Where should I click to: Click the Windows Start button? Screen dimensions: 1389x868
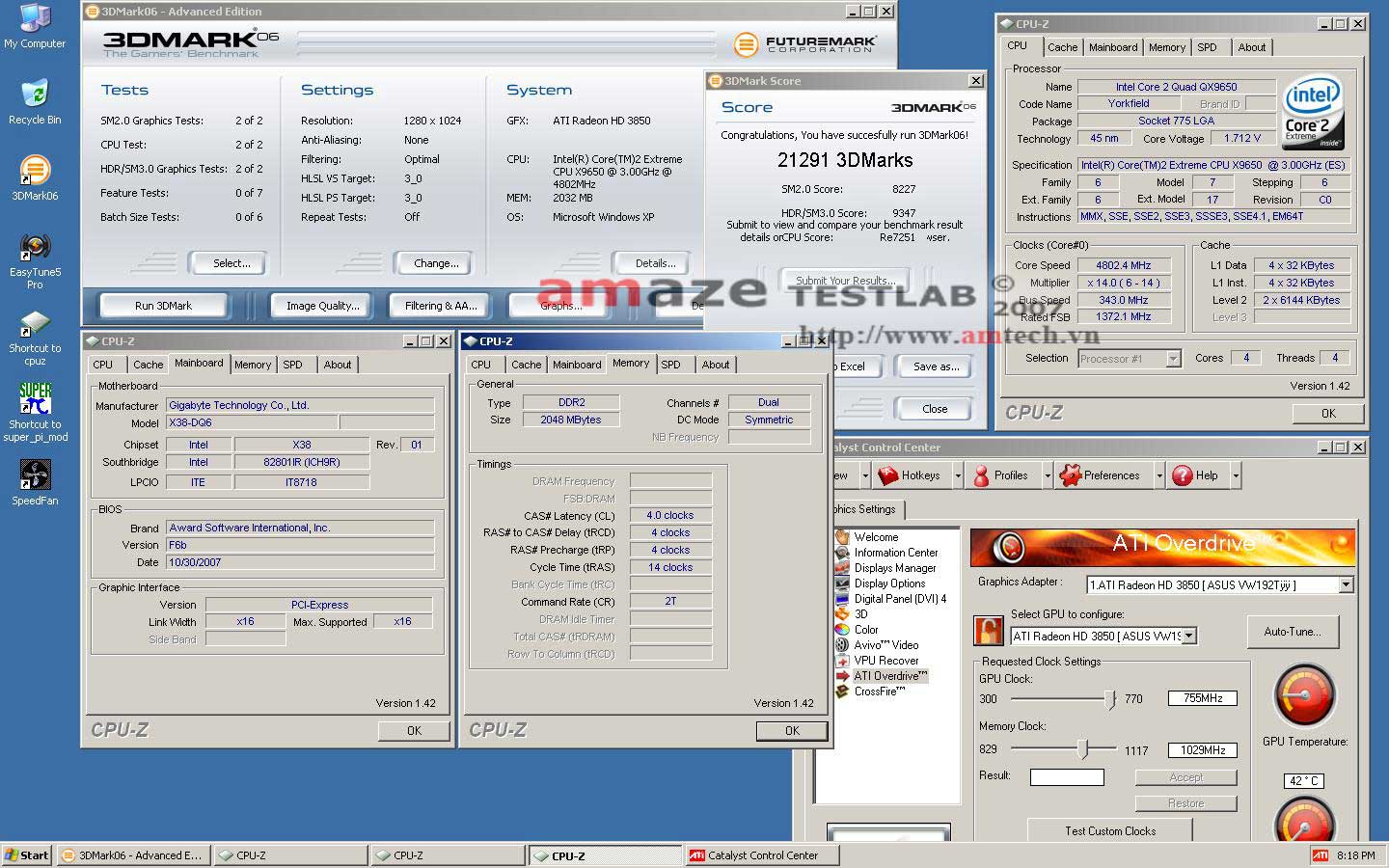(27, 855)
